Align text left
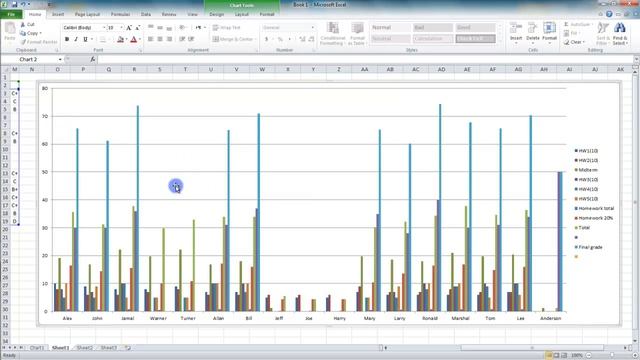 click(x=151, y=39)
